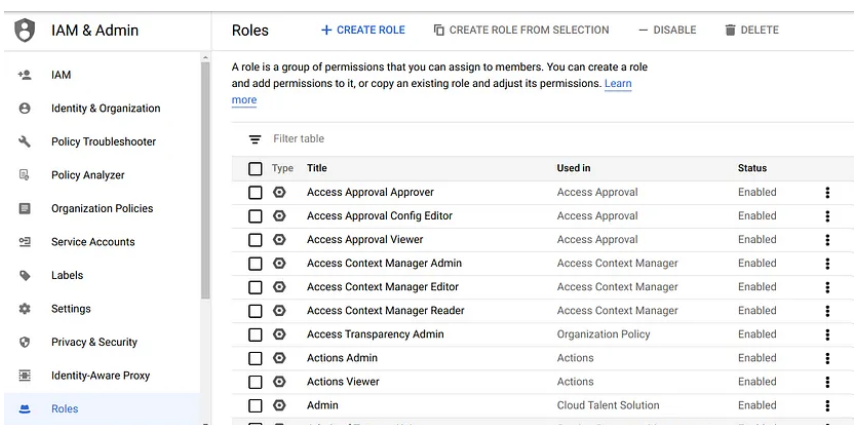Viewport: 861px width, 425px height.
Task: Select the Access Transparency Admin checkbox
Action: coord(255,335)
